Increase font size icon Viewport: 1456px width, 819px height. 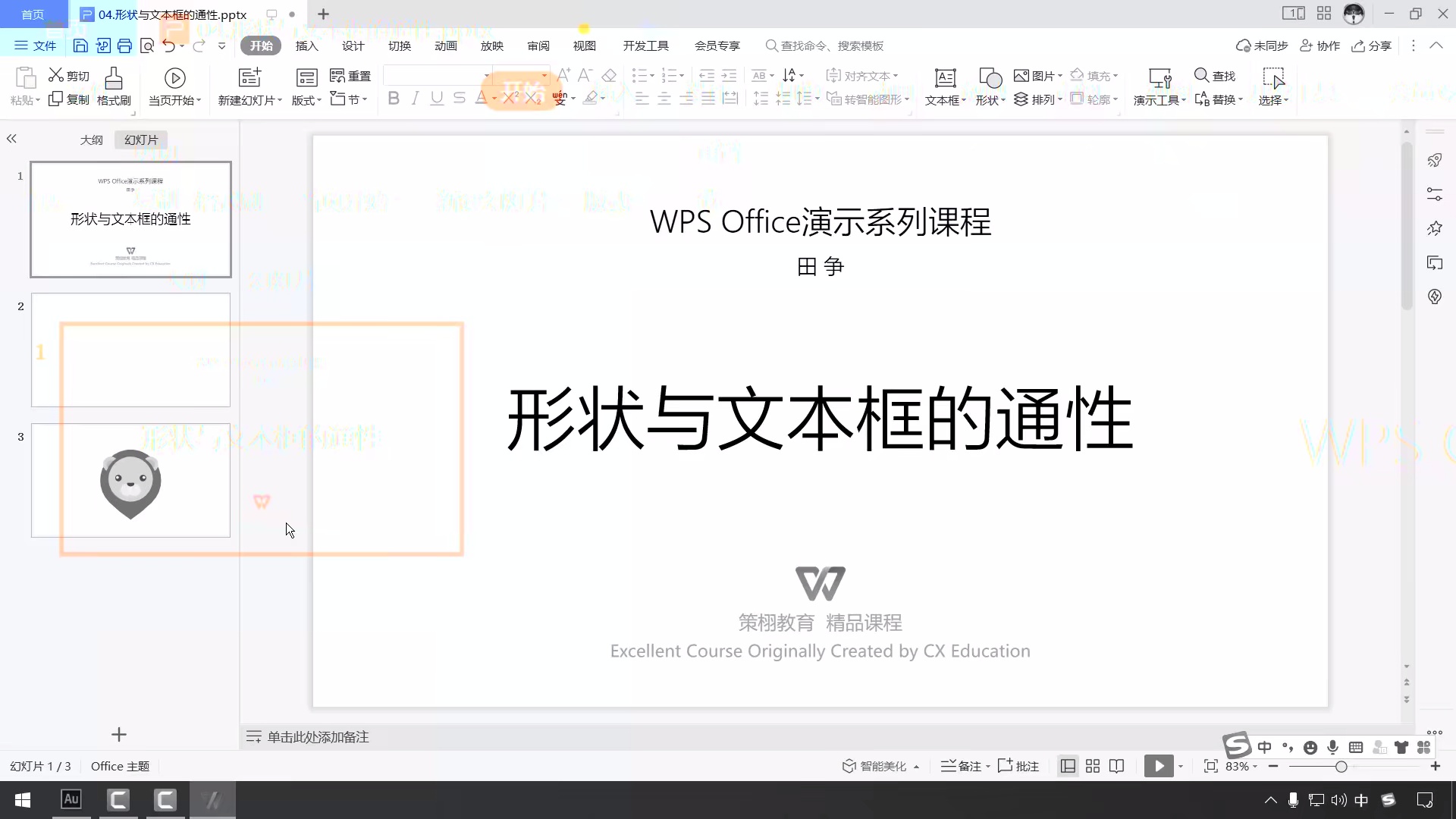[x=563, y=75]
